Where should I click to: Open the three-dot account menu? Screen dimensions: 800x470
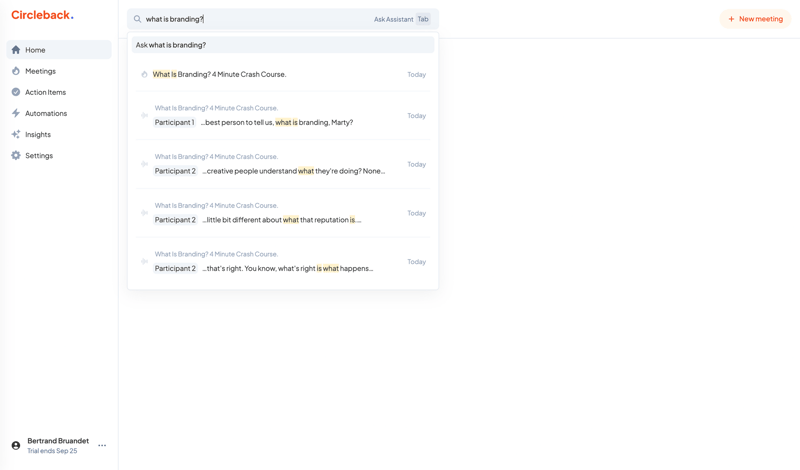tap(102, 446)
